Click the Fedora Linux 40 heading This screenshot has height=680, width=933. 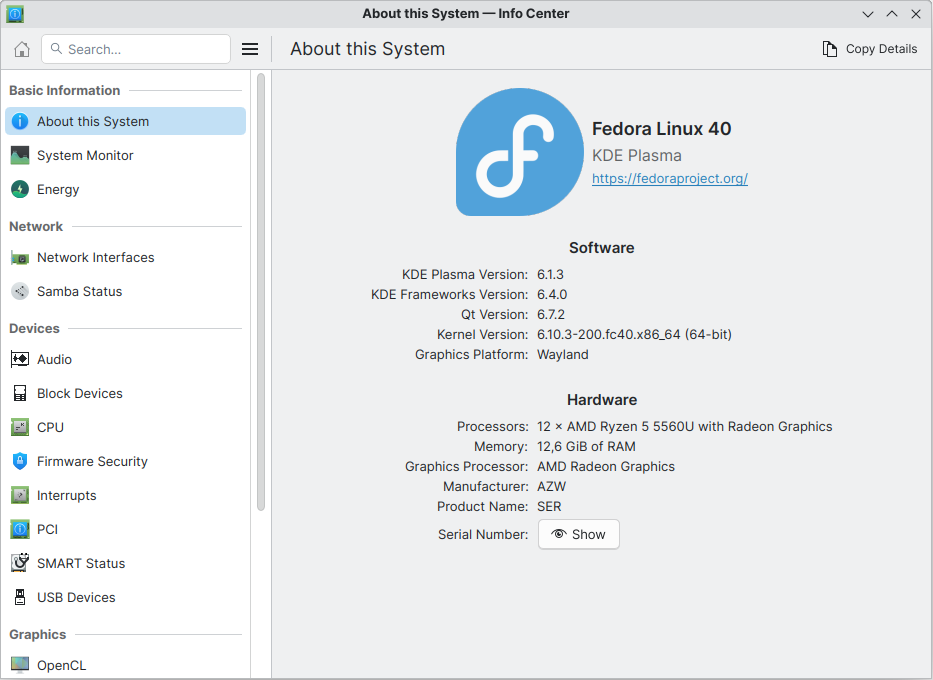pyautogui.click(x=662, y=129)
